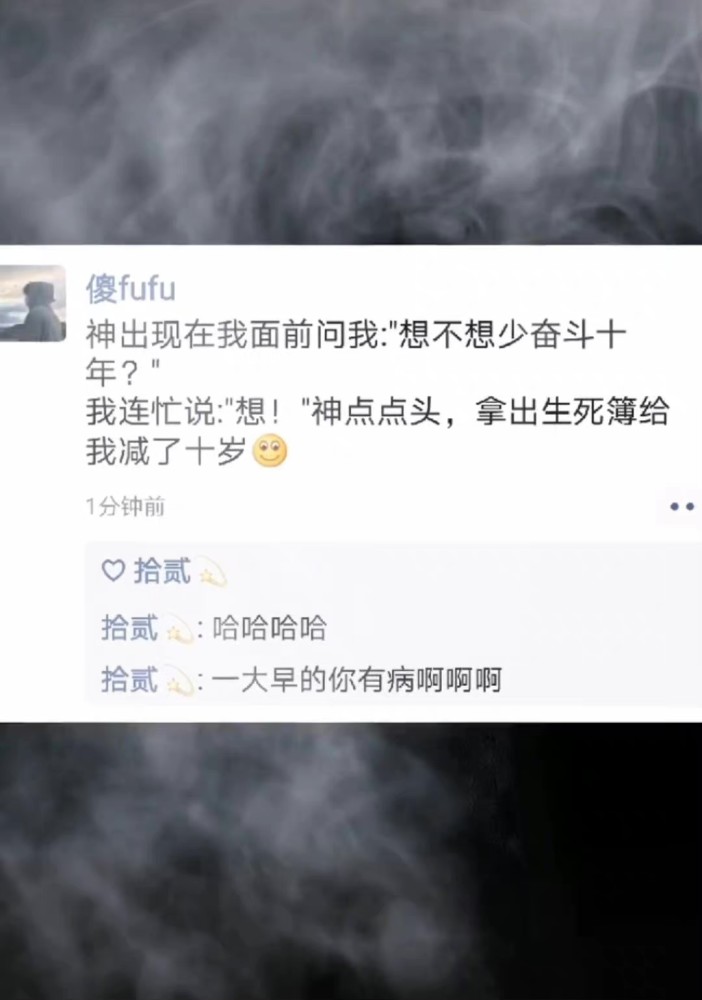Reply to the comment 一大早的你有病啊啊啊
Image resolution: width=702 pixels, height=1000 pixels.
tap(356, 680)
